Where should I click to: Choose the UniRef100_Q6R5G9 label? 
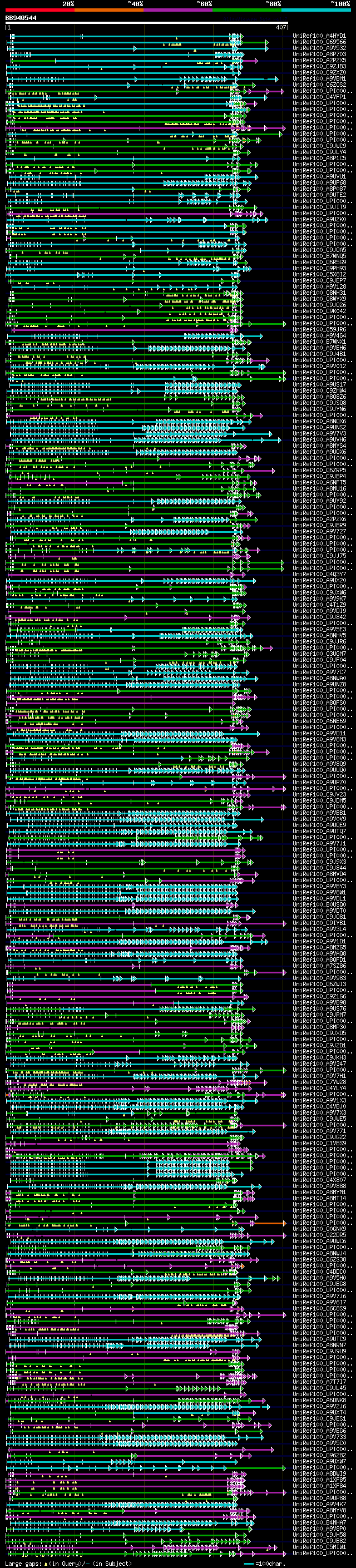pyautogui.click(x=319, y=263)
